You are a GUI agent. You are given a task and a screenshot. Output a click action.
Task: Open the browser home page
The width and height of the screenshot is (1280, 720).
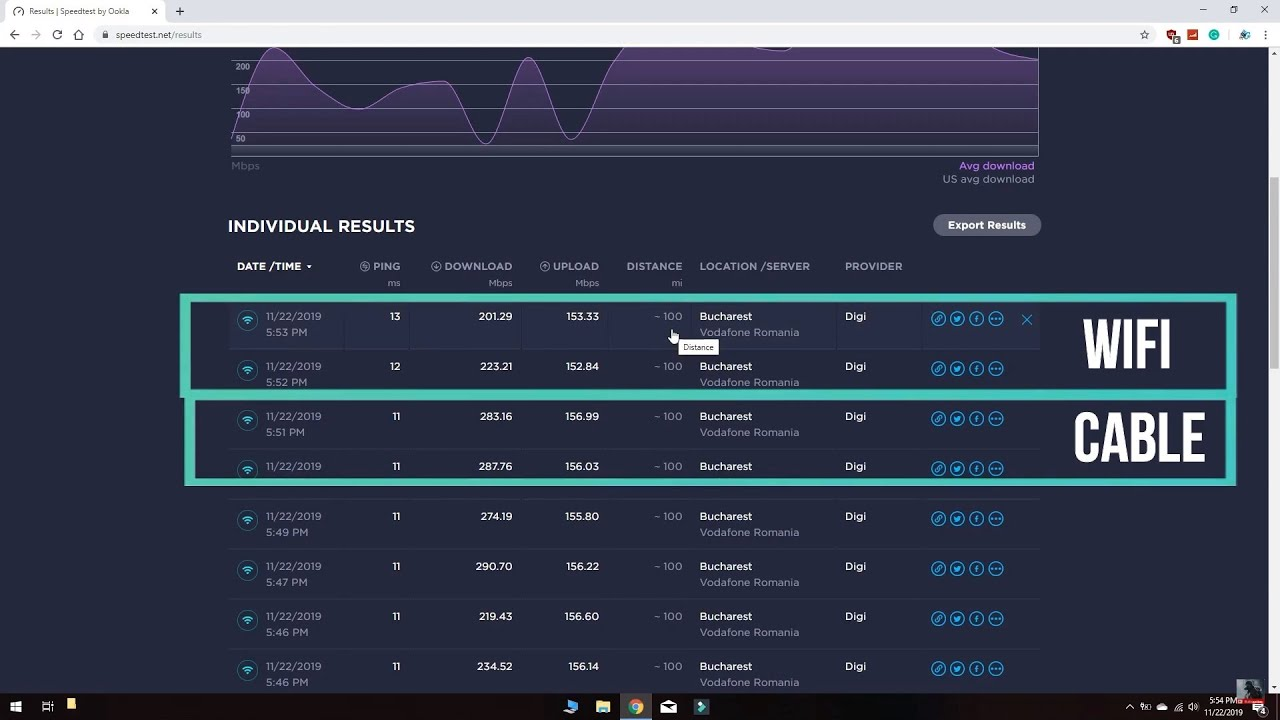[x=78, y=34]
